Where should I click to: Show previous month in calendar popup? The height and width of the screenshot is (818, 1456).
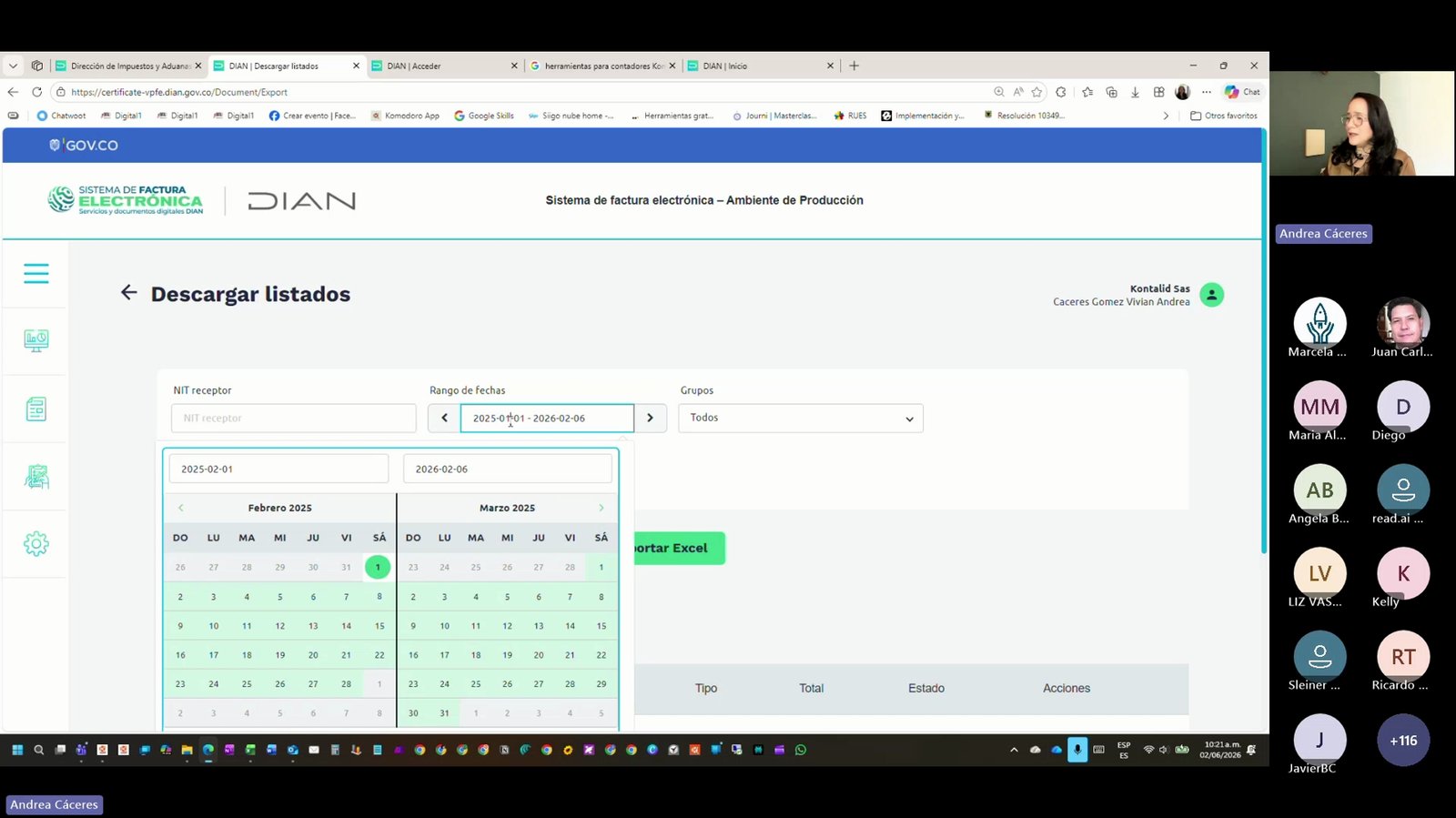point(181,508)
